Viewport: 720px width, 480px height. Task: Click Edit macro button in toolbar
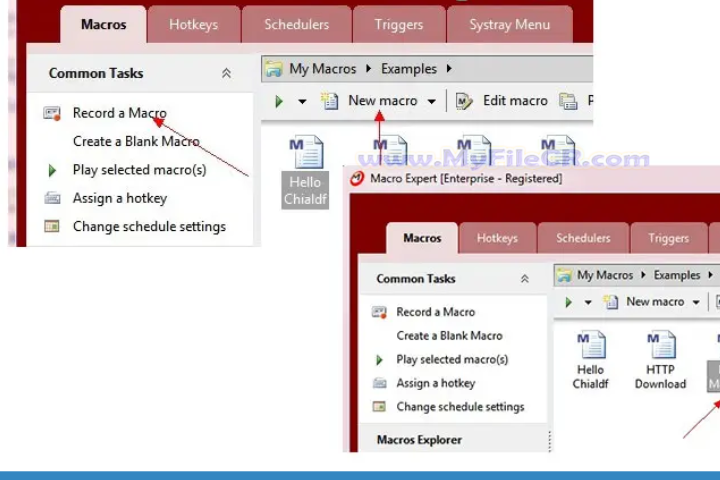515,101
